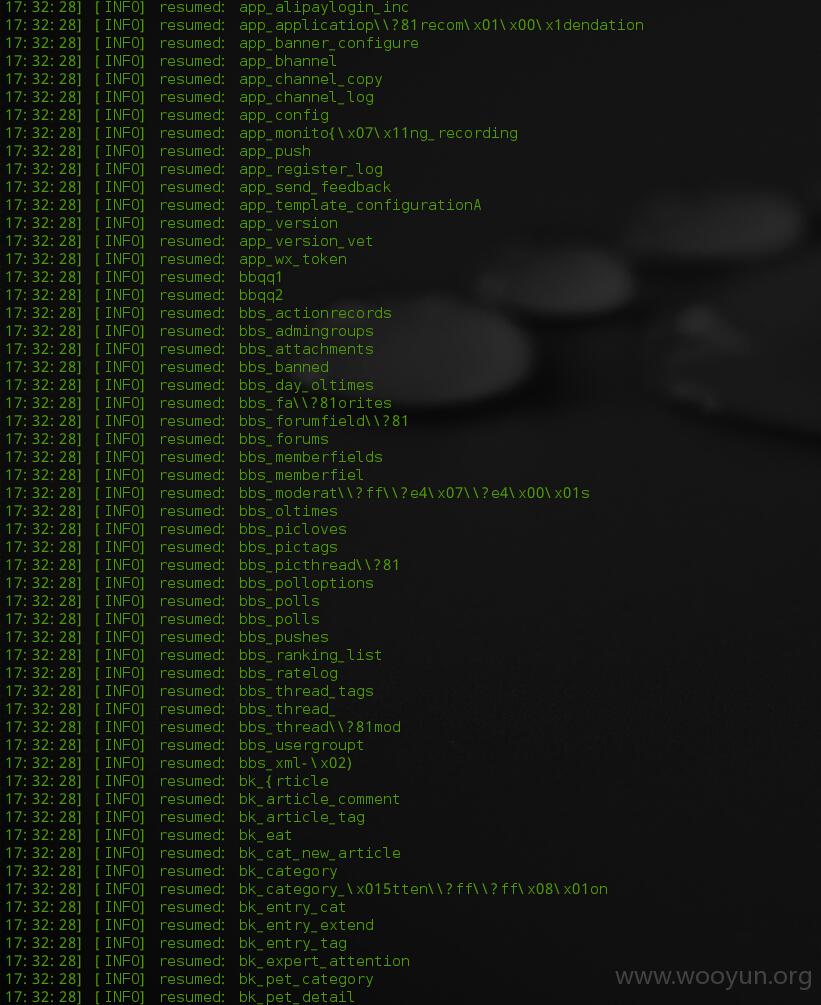Click the bk_cat_new_article table name
The height and width of the screenshot is (1005, 821).
[x=320, y=853]
